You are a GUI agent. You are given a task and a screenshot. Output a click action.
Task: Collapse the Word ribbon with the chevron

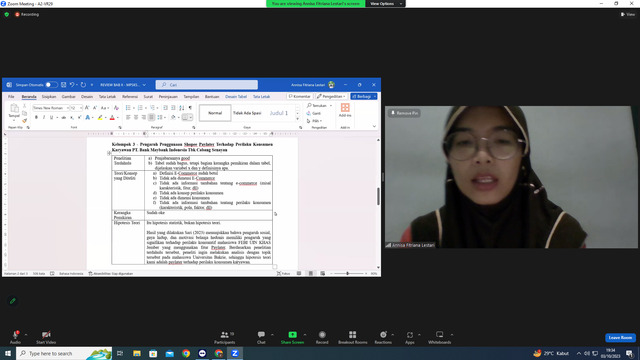pyautogui.click(x=374, y=127)
